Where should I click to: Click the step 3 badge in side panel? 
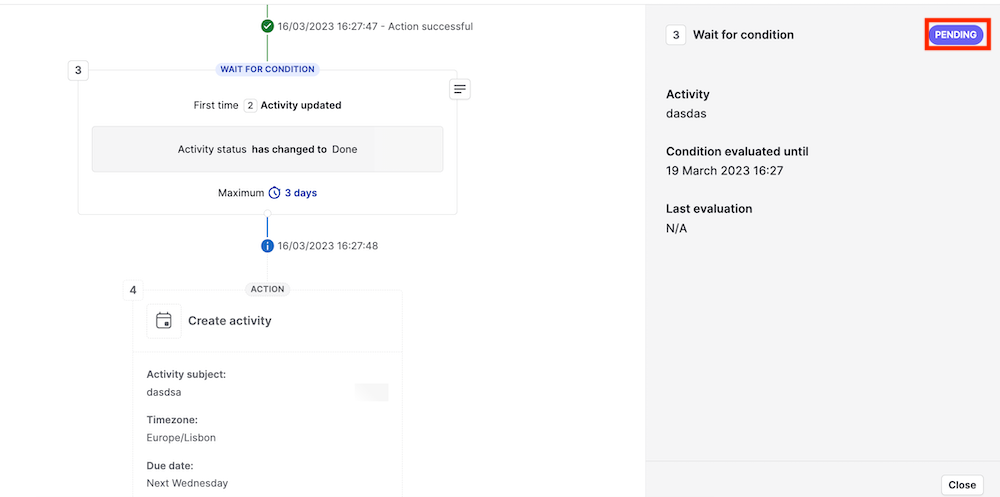676,34
